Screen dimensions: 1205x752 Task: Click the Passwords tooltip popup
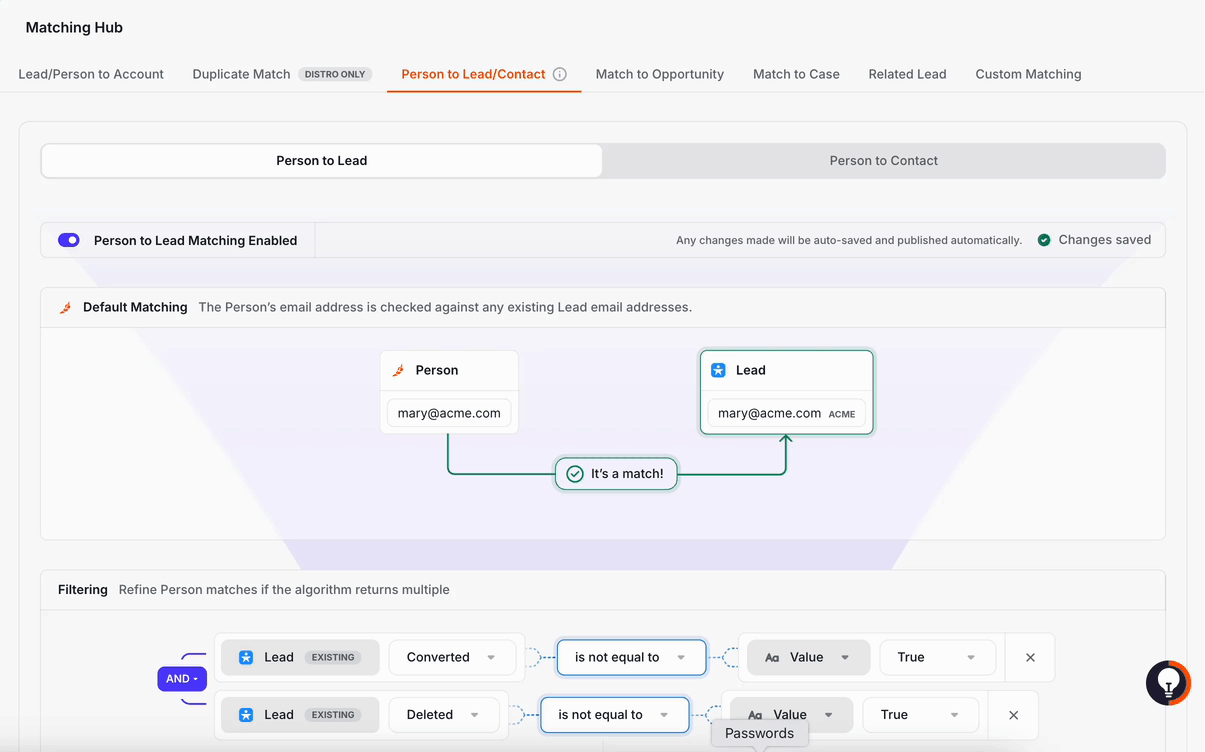(x=759, y=734)
